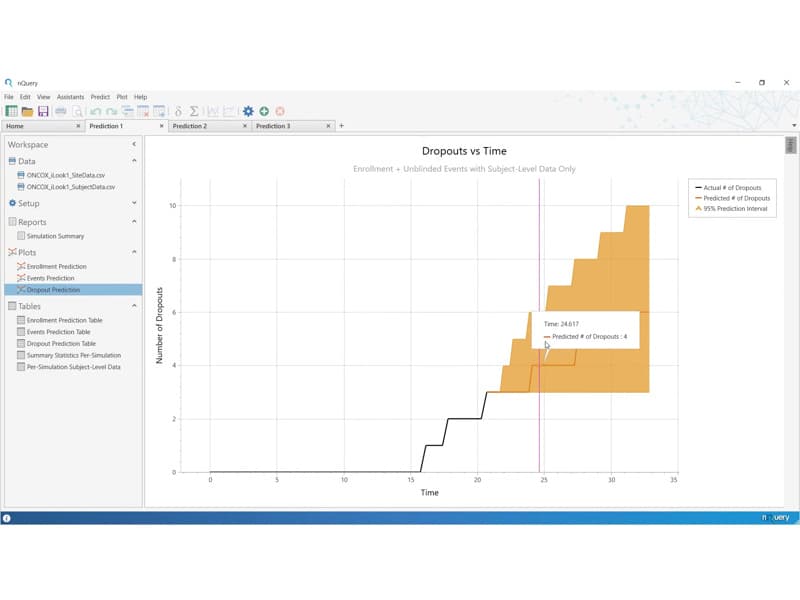This screenshot has height=600, width=800.
Task: Expand the Setup section chevron
Action: pyautogui.click(x=134, y=203)
